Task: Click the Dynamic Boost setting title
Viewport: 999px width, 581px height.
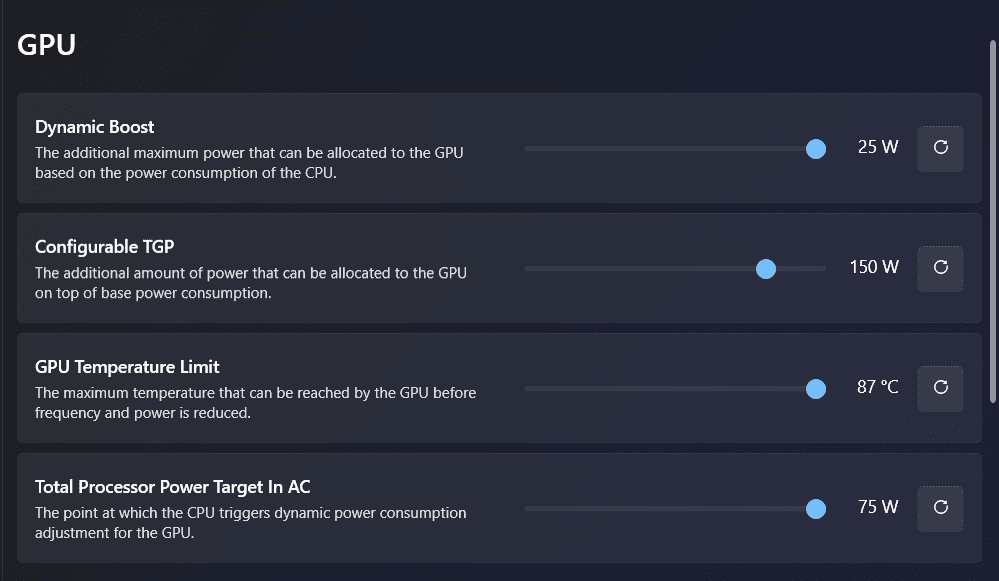Action: tap(95, 127)
